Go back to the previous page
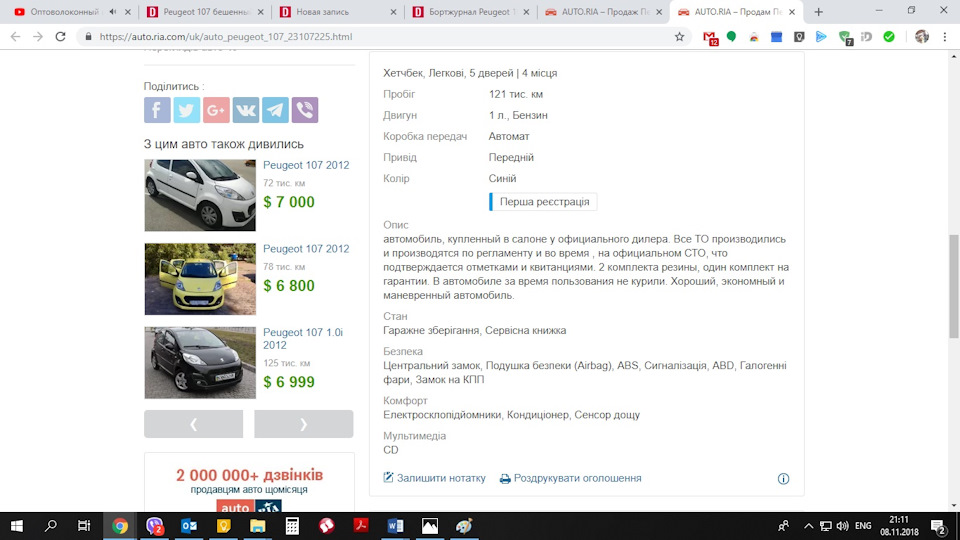 [x=15, y=37]
